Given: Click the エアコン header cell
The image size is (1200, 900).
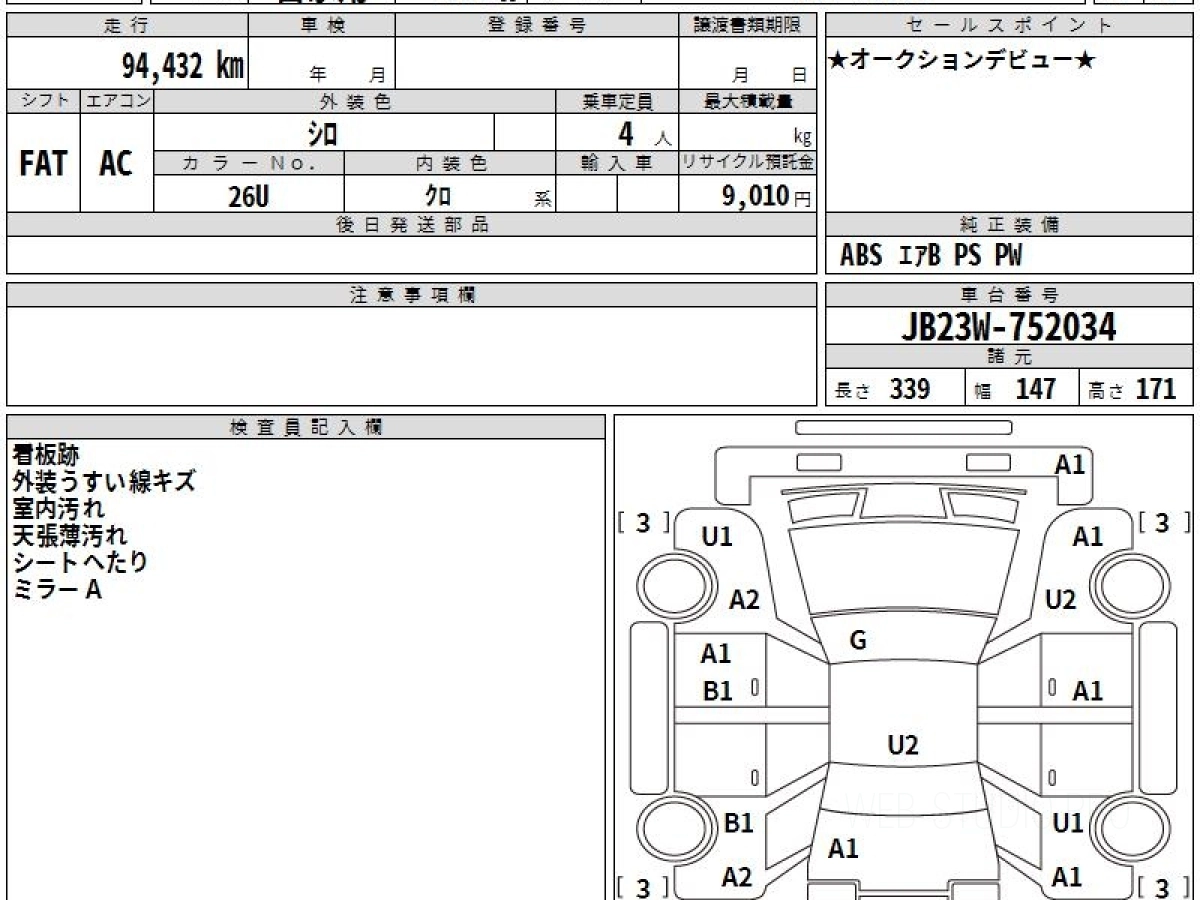Looking at the screenshot, I should tap(117, 101).
